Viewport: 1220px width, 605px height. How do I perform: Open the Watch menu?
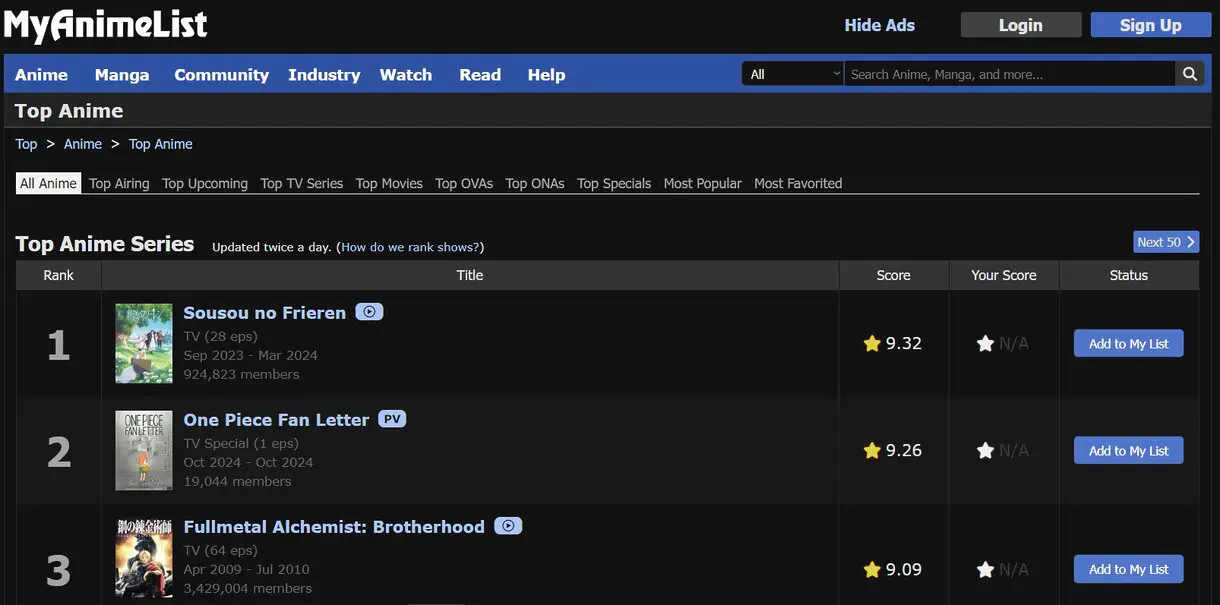tap(406, 75)
